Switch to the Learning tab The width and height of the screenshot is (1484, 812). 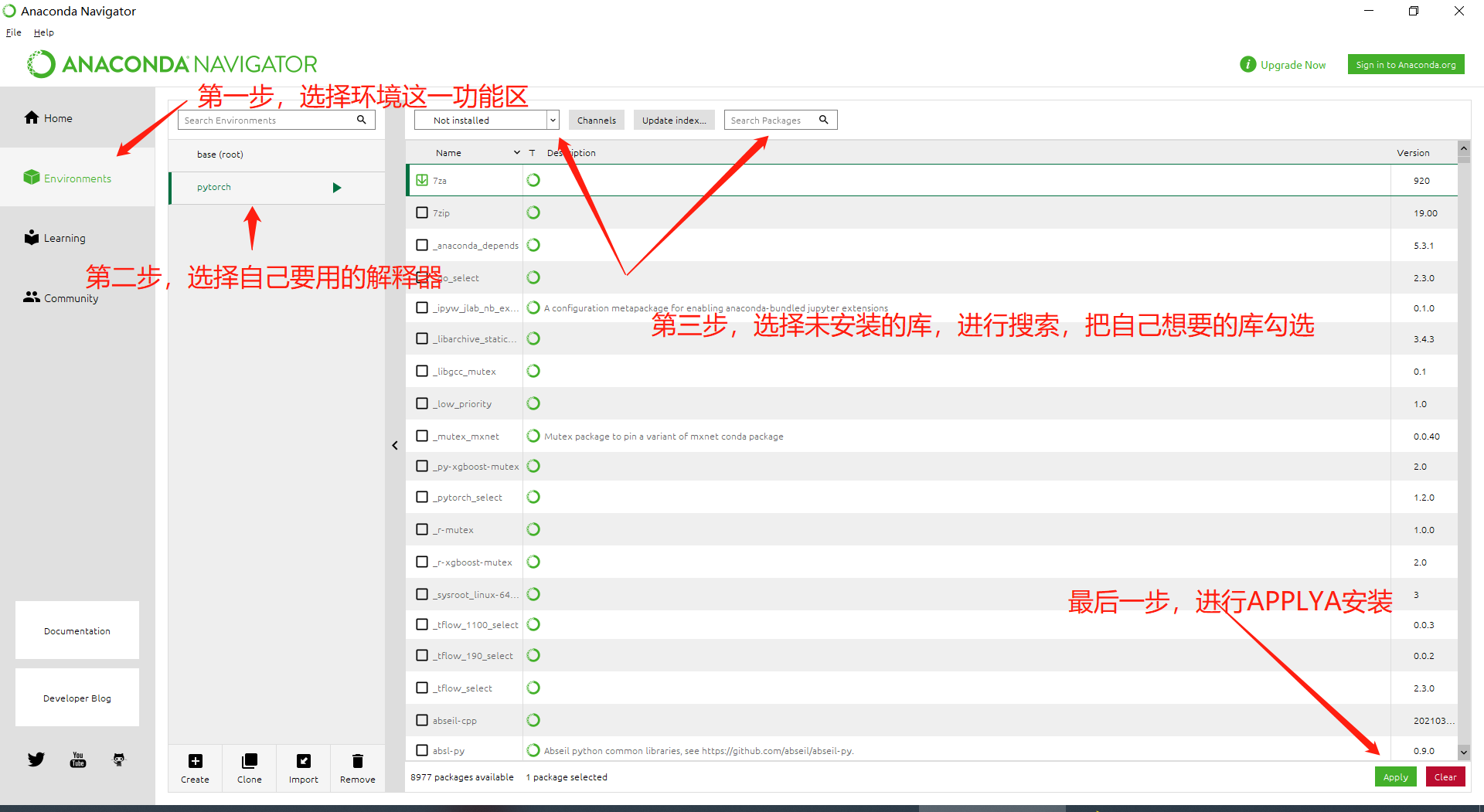coord(77,237)
